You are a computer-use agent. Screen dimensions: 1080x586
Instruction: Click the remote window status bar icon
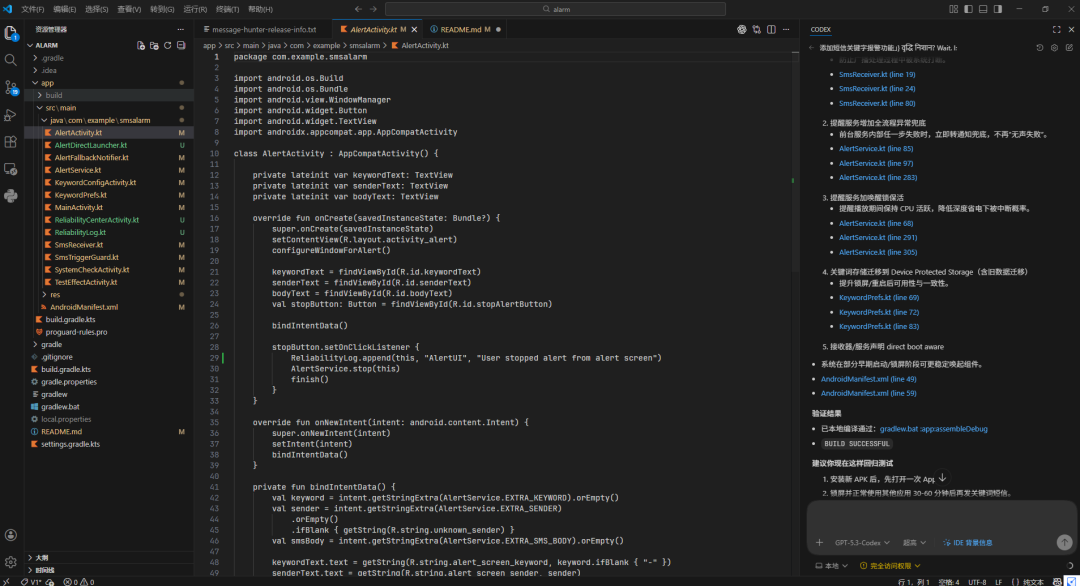[6, 582]
